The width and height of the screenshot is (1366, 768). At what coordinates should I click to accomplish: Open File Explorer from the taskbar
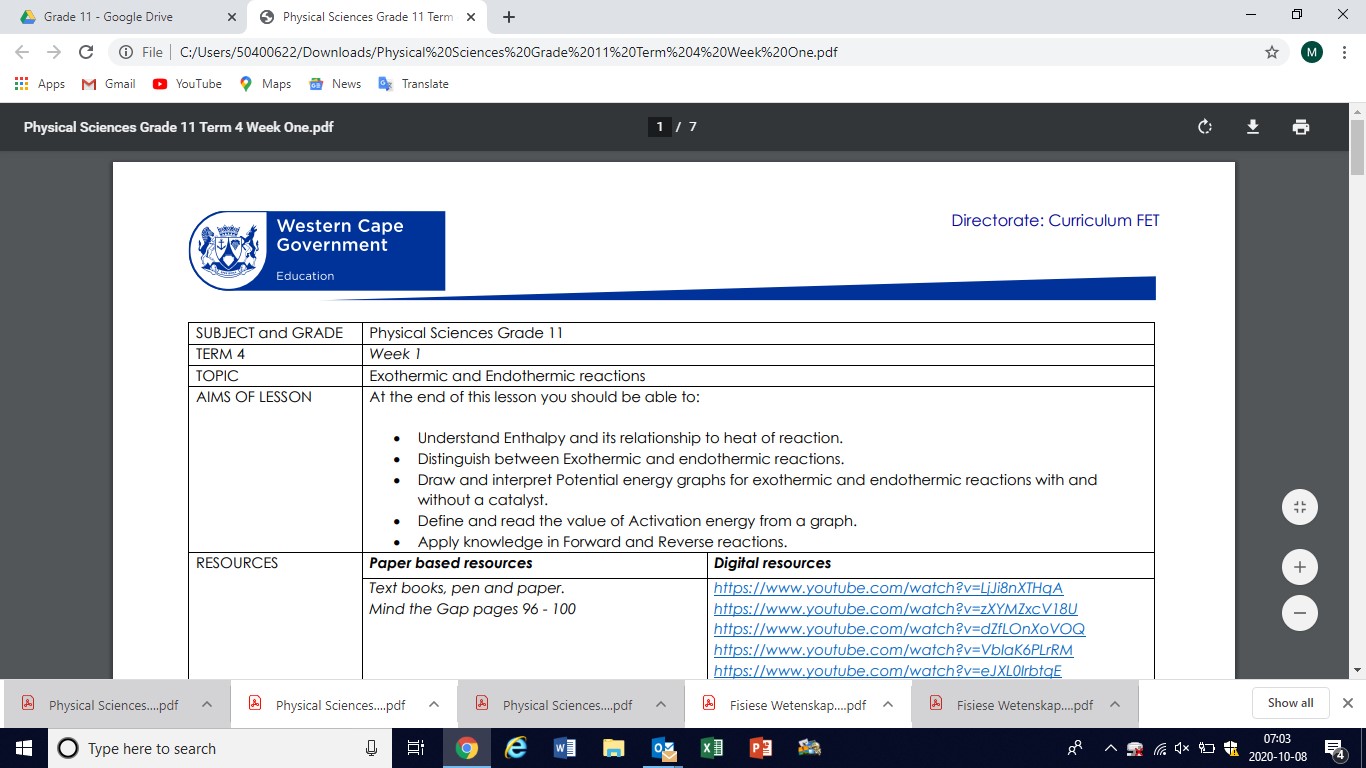(614, 748)
